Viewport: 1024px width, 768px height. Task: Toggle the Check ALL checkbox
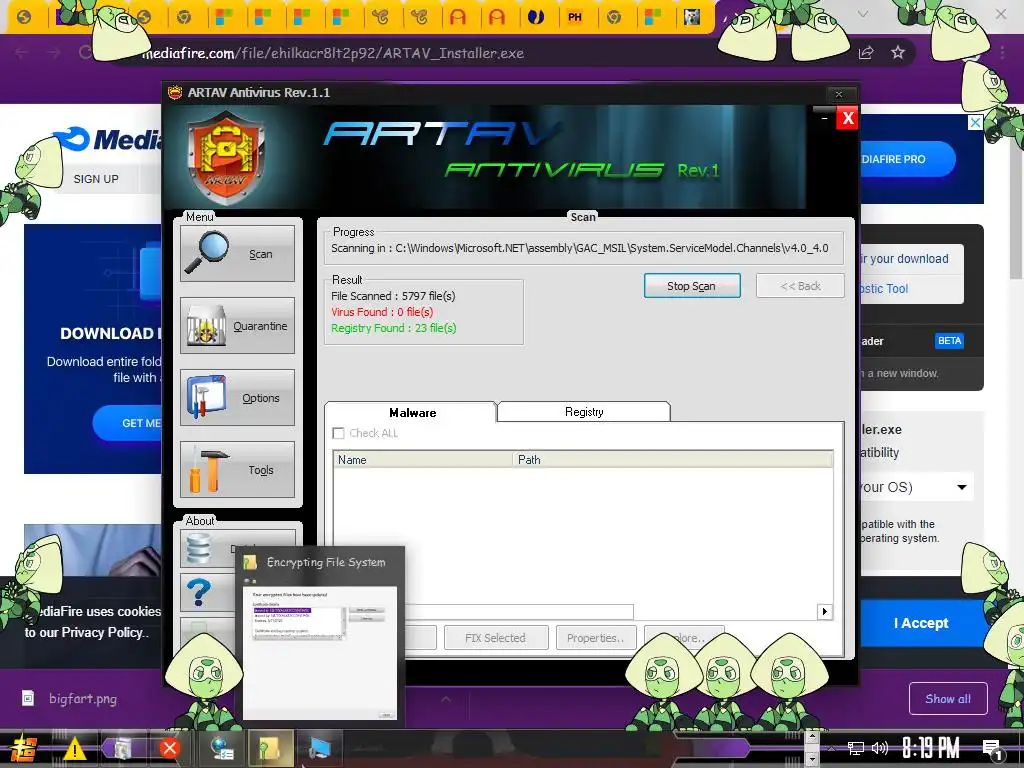338,433
